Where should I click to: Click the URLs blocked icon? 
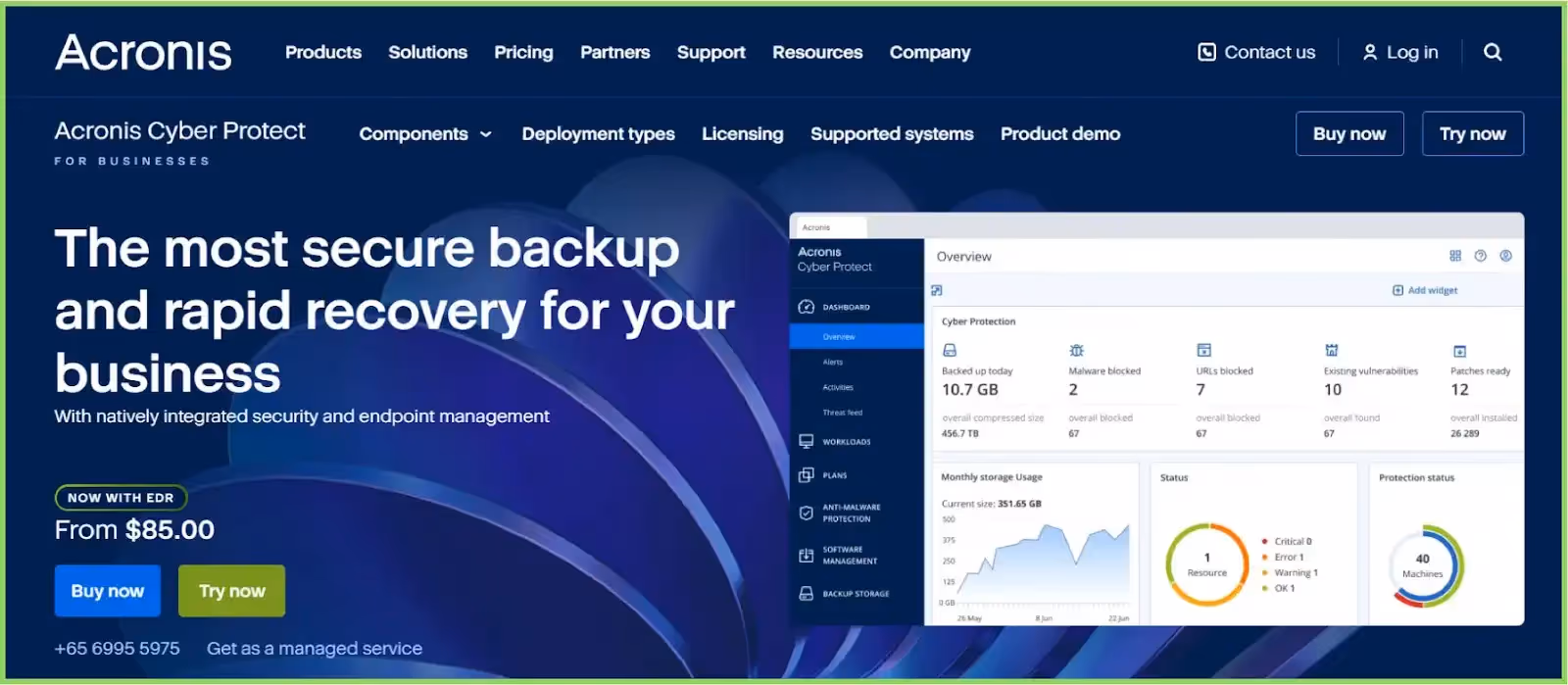(1204, 350)
